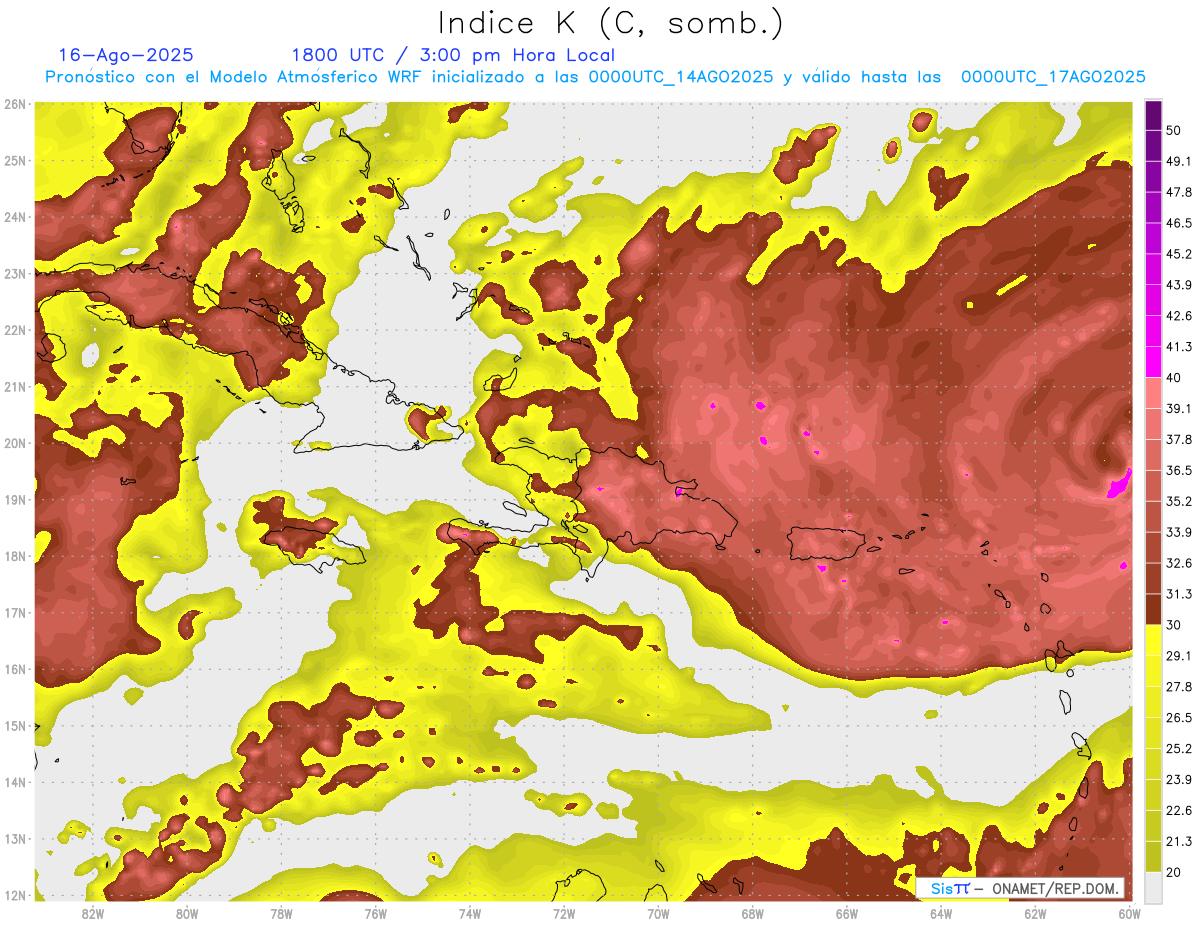The image size is (1200, 927).
Task: Click the colorbar value '31.3'
Action: tap(1179, 594)
